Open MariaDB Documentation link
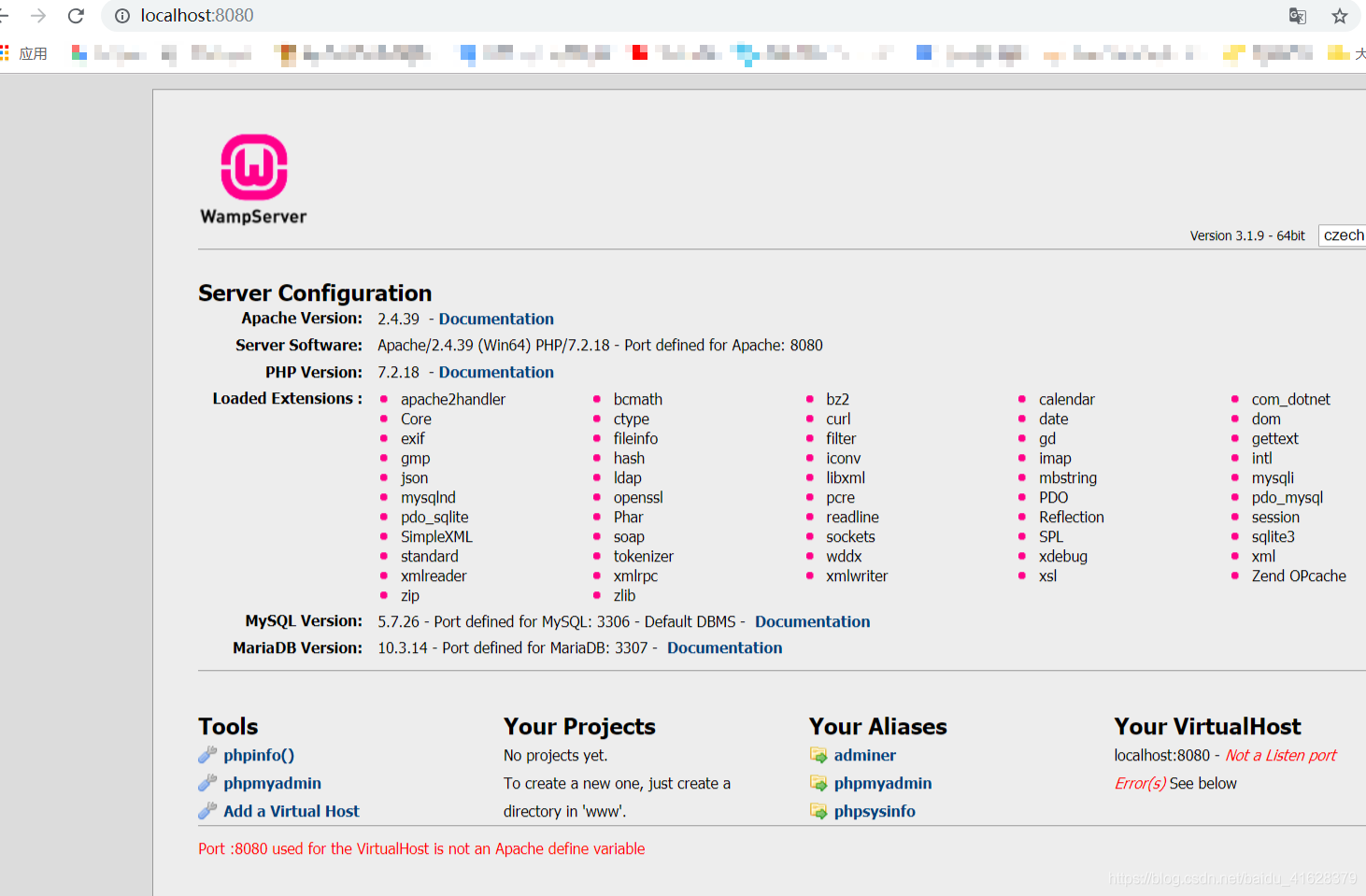Image resolution: width=1366 pixels, height=896 pixels. [724, 647]
